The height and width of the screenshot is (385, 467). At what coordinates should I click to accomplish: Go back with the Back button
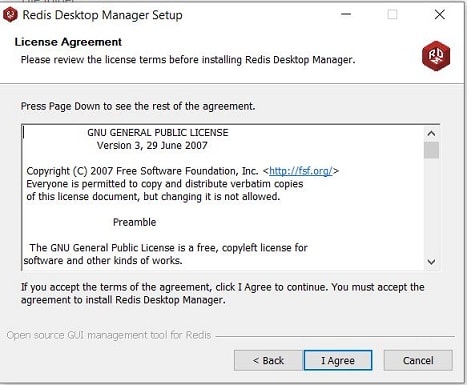click(268, 360)
